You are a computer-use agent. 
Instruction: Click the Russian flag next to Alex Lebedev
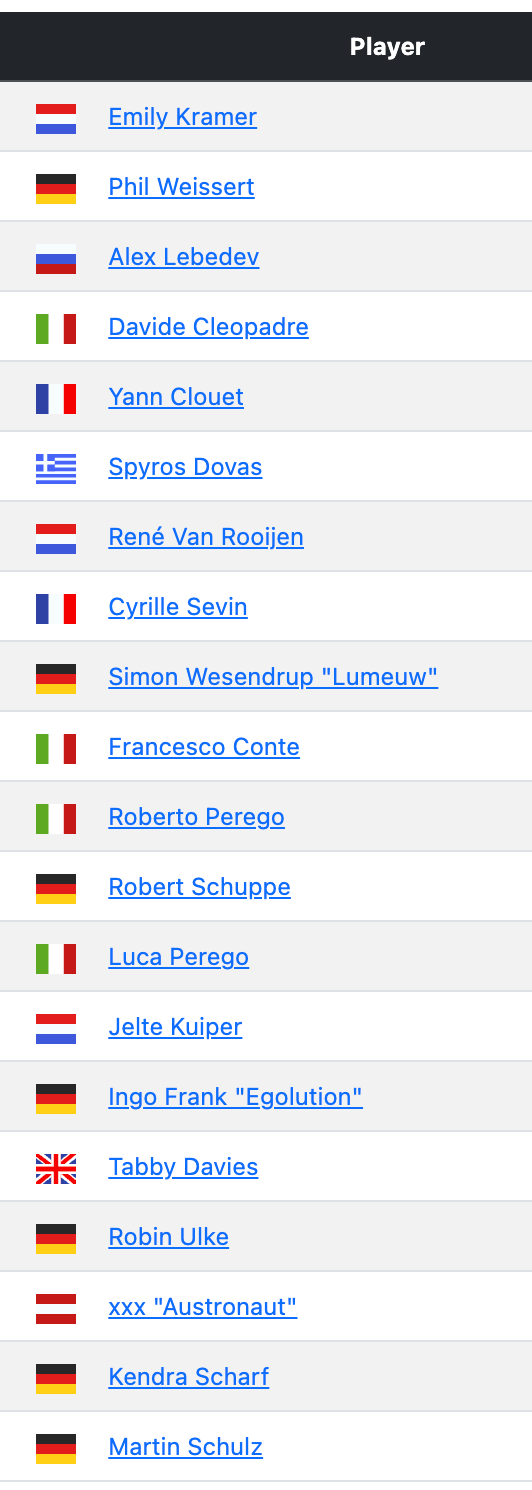click(x=56, y=258)
